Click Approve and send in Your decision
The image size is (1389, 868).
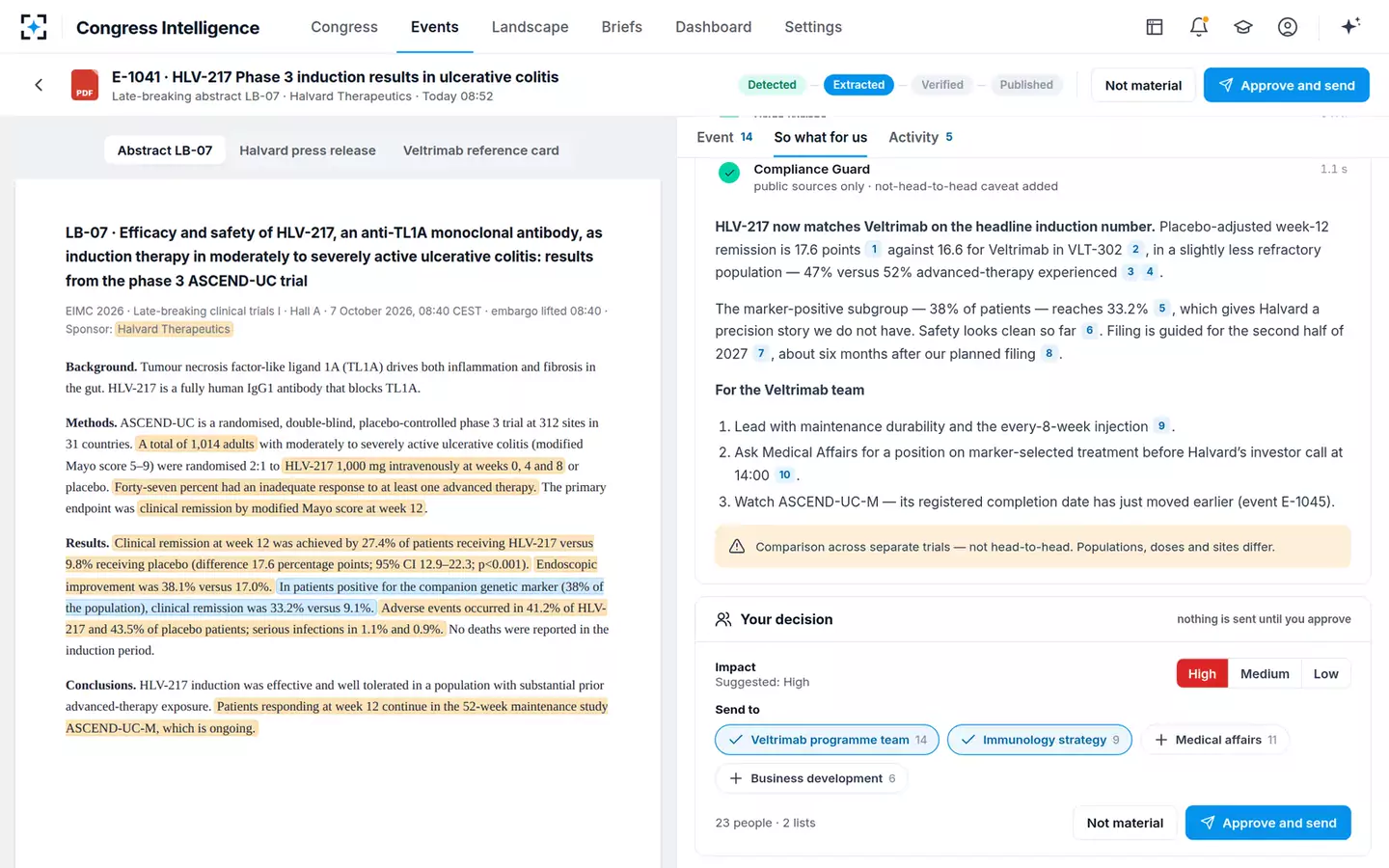(1267, 823)
